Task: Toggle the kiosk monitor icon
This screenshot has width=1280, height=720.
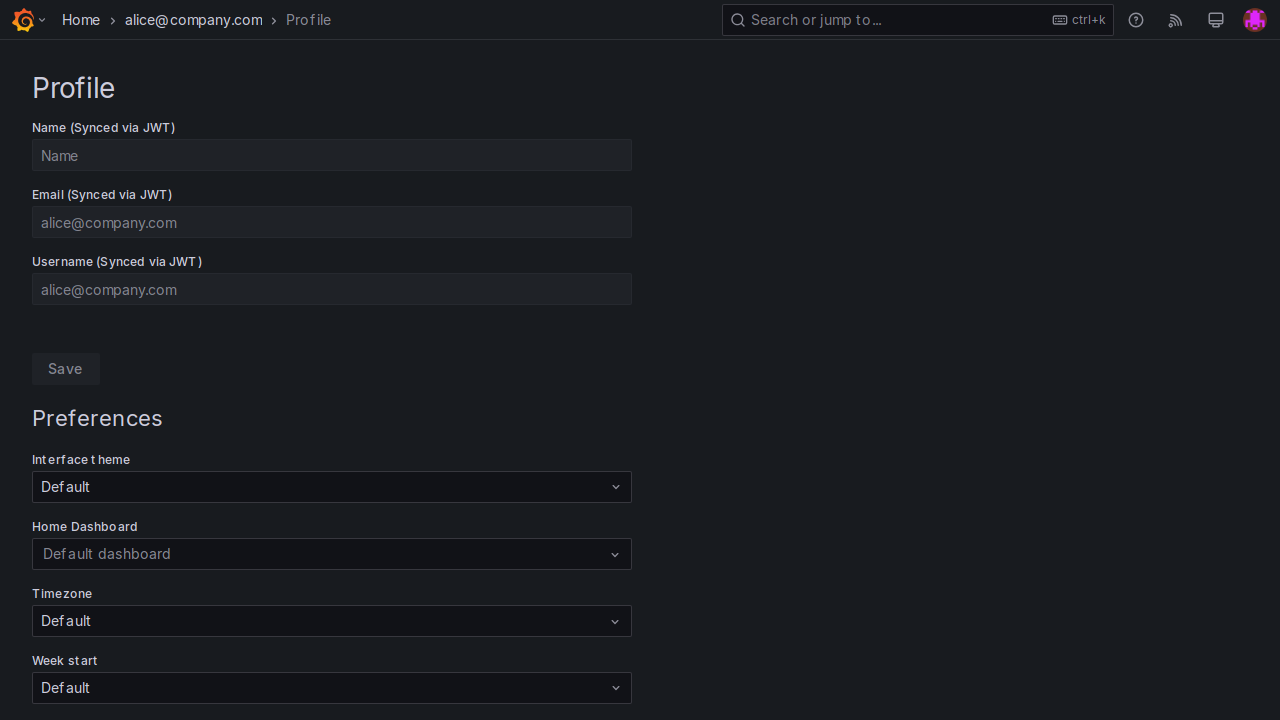Action: point(1216,20)
